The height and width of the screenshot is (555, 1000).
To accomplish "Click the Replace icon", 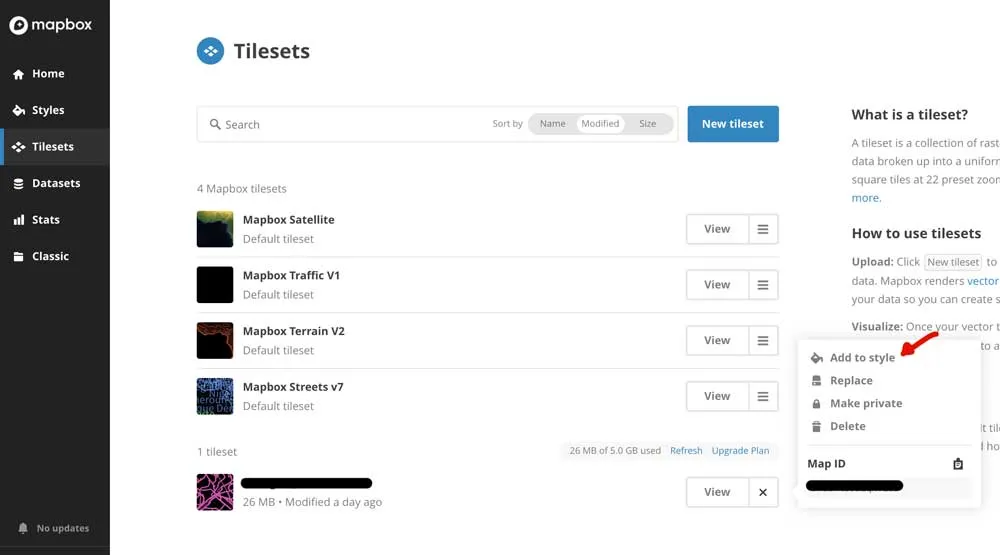I will [x=816, y=381].
